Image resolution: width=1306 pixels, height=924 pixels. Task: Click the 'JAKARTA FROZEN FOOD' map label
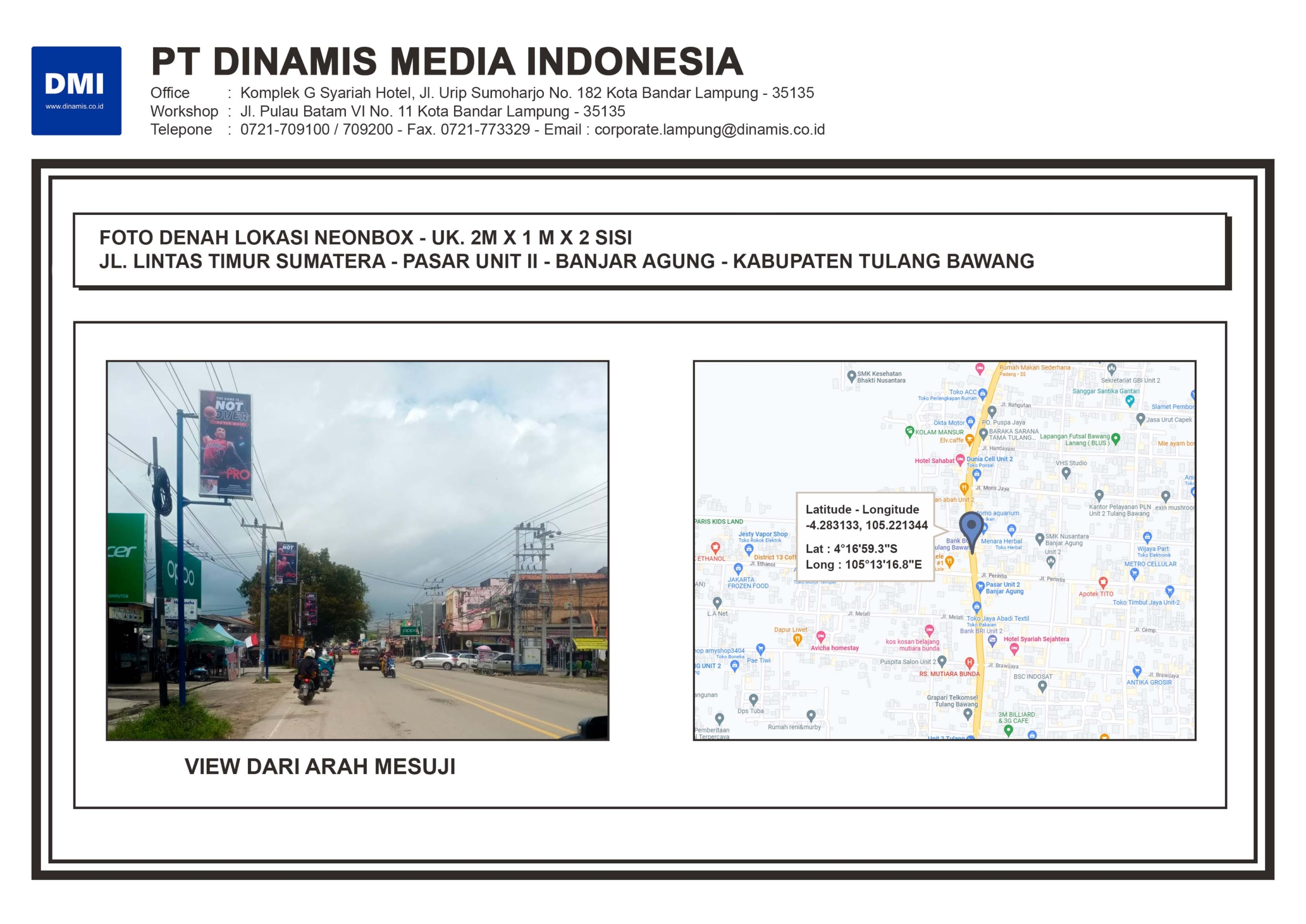click(x=748, y=583)
